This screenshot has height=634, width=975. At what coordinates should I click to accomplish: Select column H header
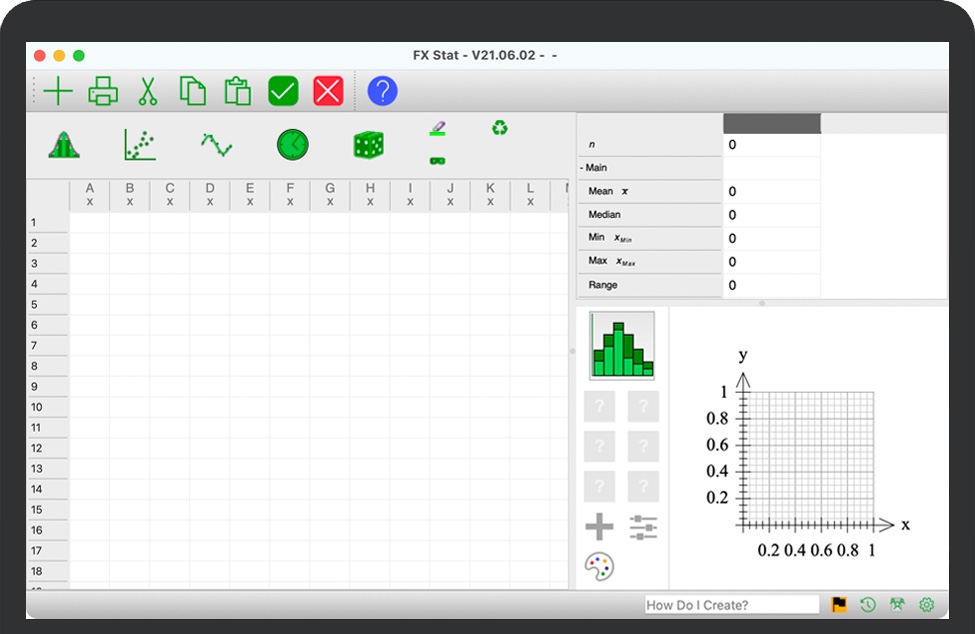tap(370, 195)
